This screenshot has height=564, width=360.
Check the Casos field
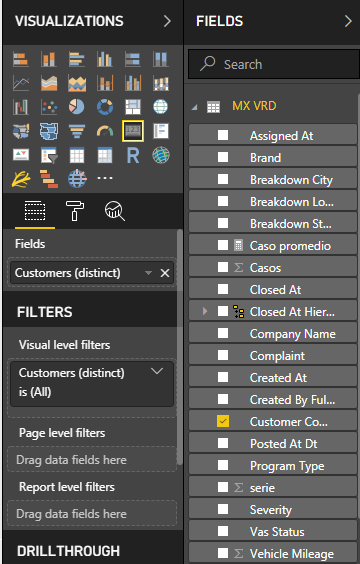[223, 267]
